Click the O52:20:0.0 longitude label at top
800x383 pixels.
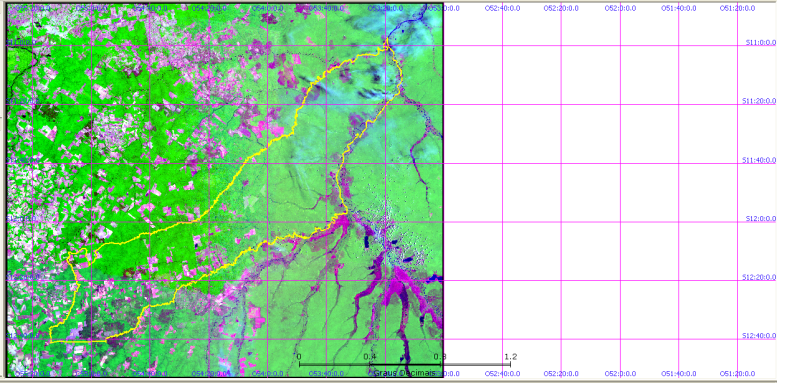coord(561,9)
